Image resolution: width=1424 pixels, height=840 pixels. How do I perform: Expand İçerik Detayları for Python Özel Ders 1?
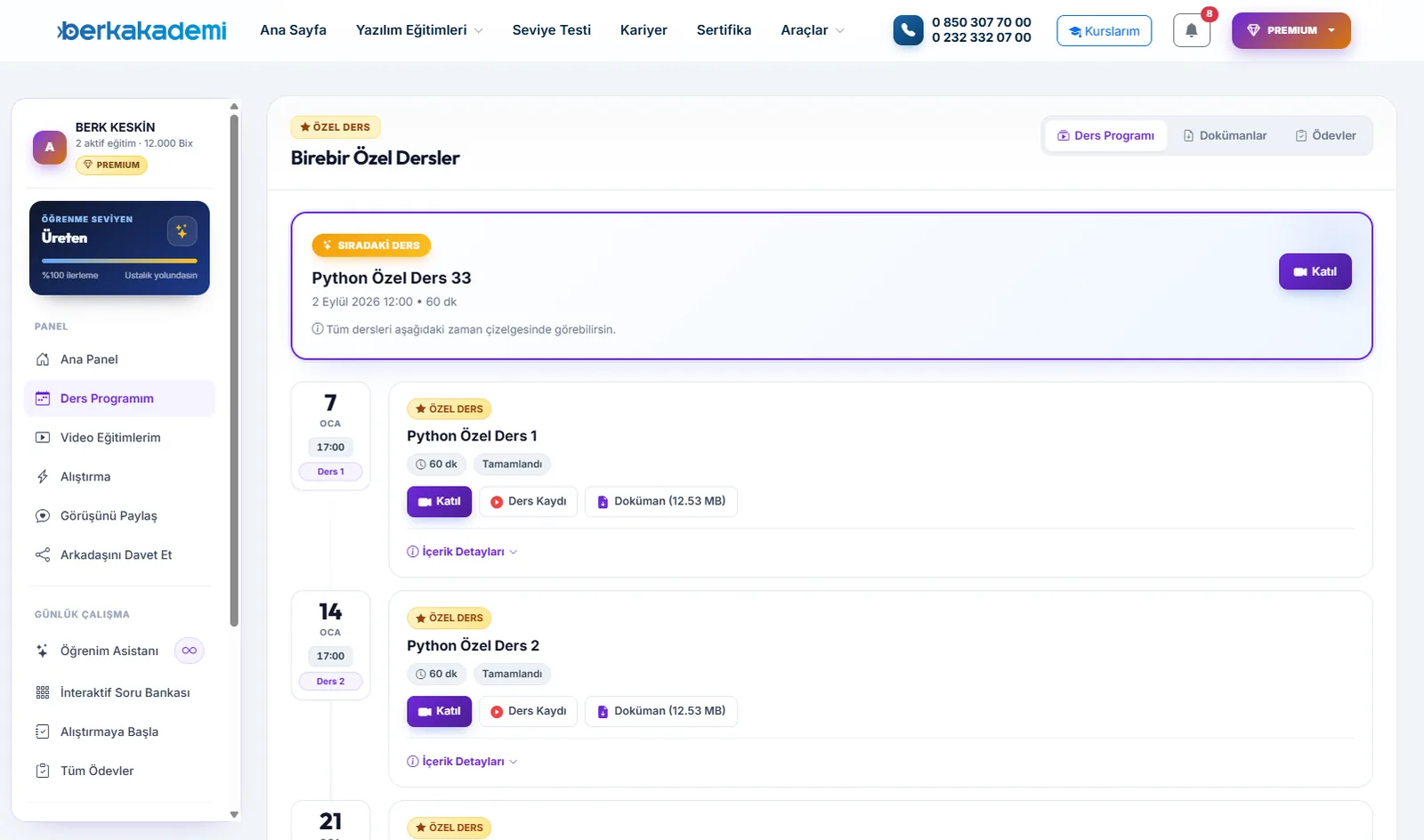[462, 552]
